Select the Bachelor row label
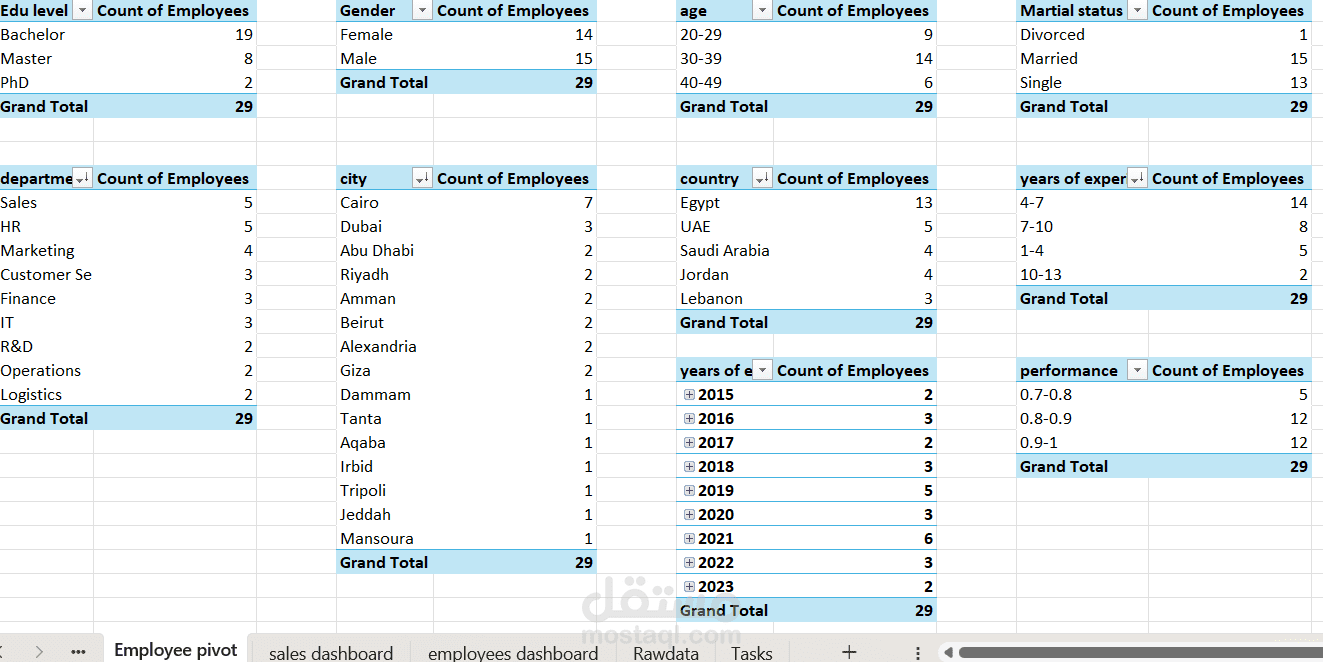This screenshot has height=662, width=1323. coord(33,35)
